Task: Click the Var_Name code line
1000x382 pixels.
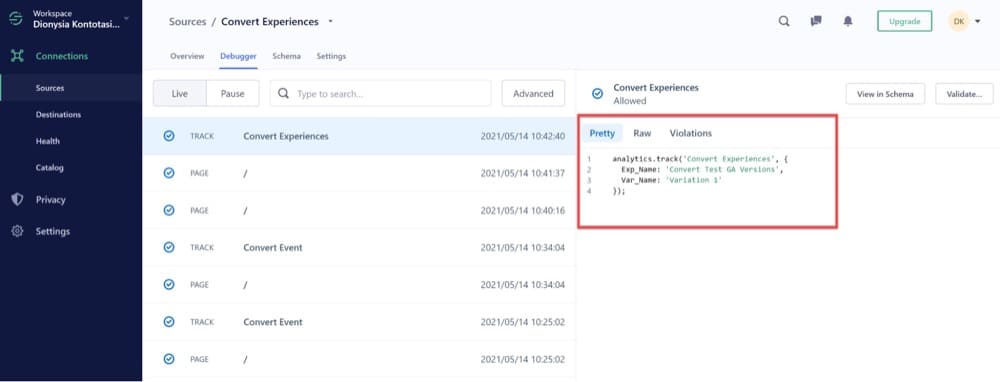Action: coord(672,180)
